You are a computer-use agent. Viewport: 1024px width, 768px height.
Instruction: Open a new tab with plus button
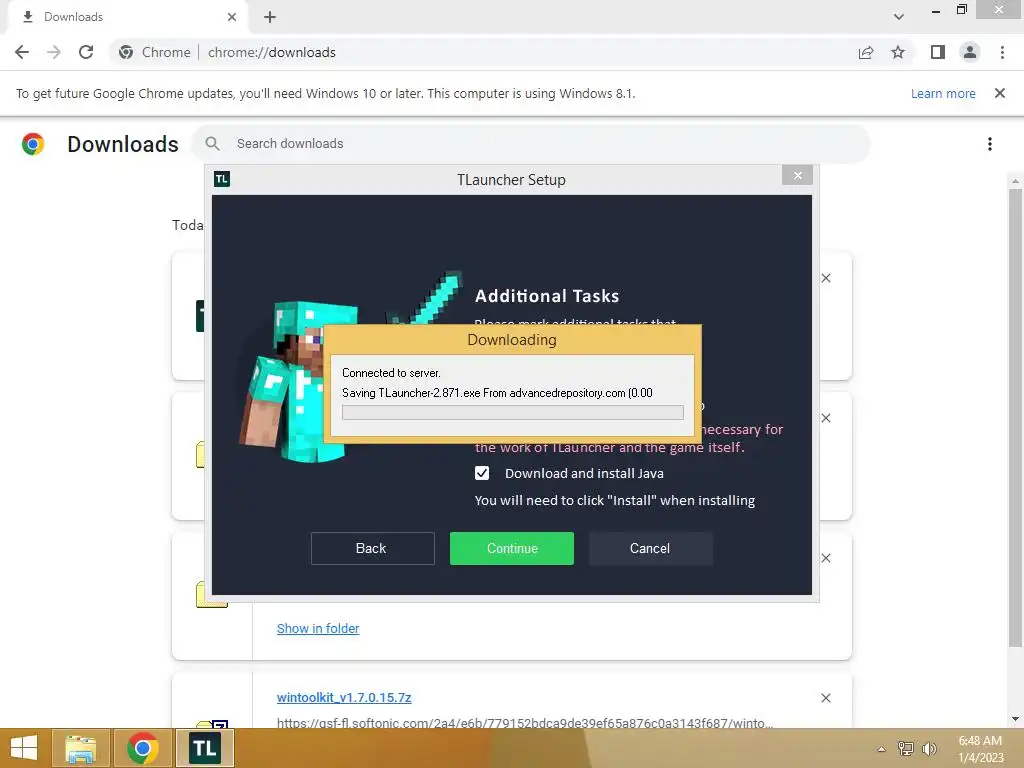[270, 17]
